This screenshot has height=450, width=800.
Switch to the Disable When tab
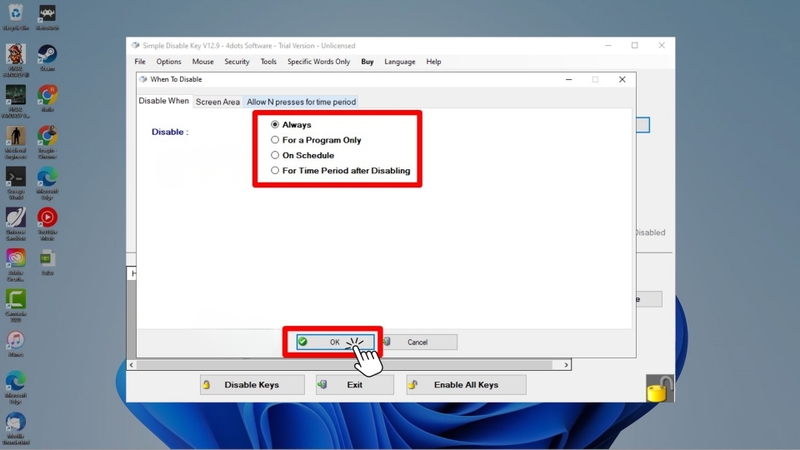coord(164,101)
